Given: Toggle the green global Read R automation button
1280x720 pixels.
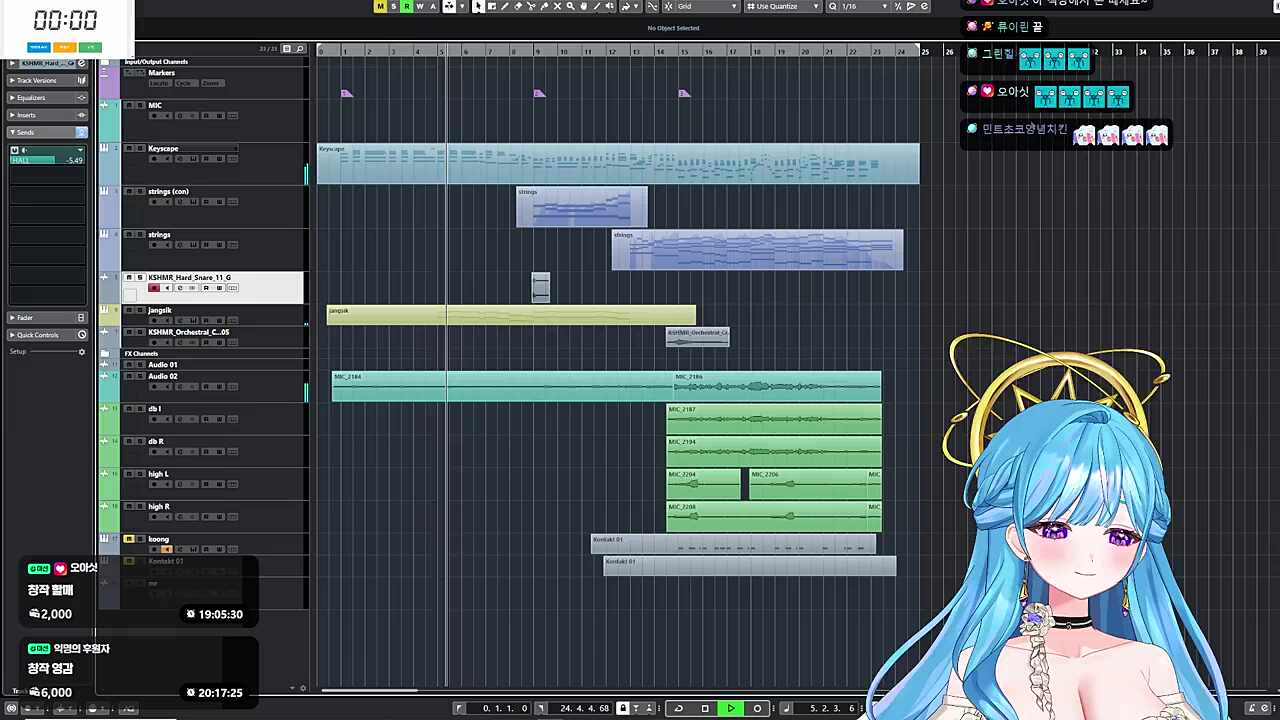Looking at the screenshot, I should click(406, 6).
